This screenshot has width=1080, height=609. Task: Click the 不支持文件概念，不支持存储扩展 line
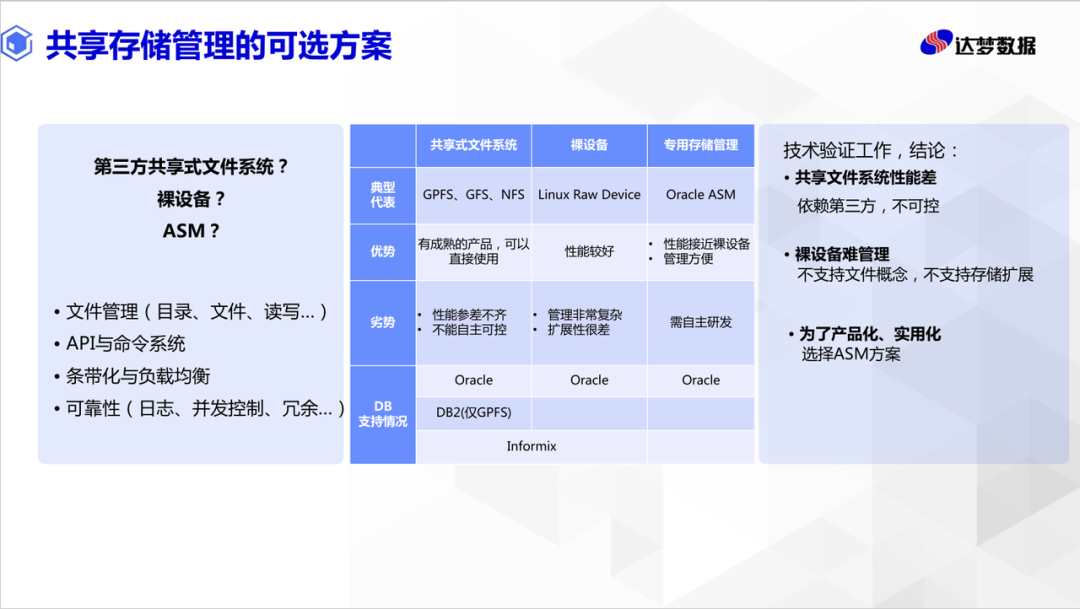[x=915, y=275]
